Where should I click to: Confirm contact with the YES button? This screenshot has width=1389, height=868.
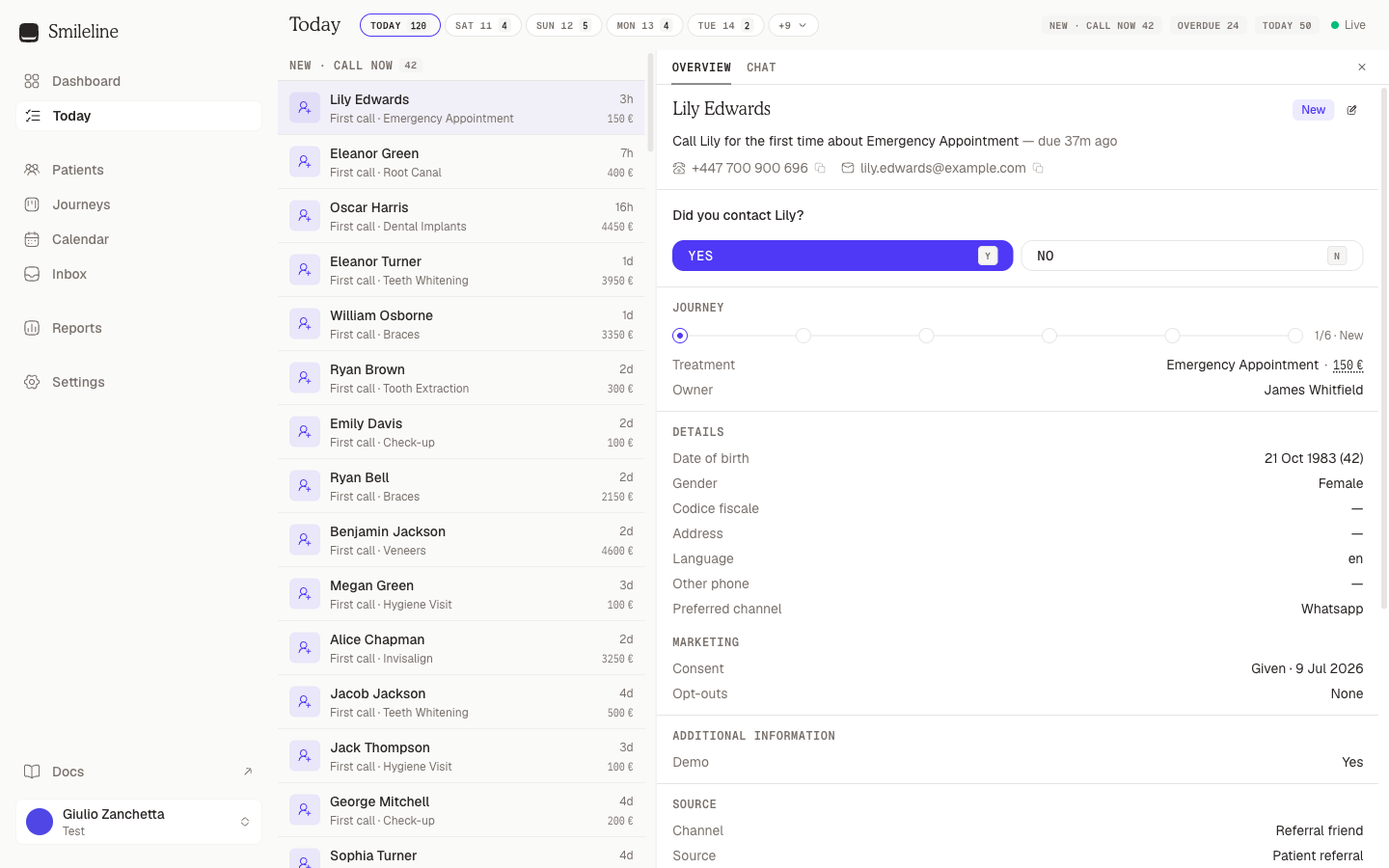click(842, 256)
